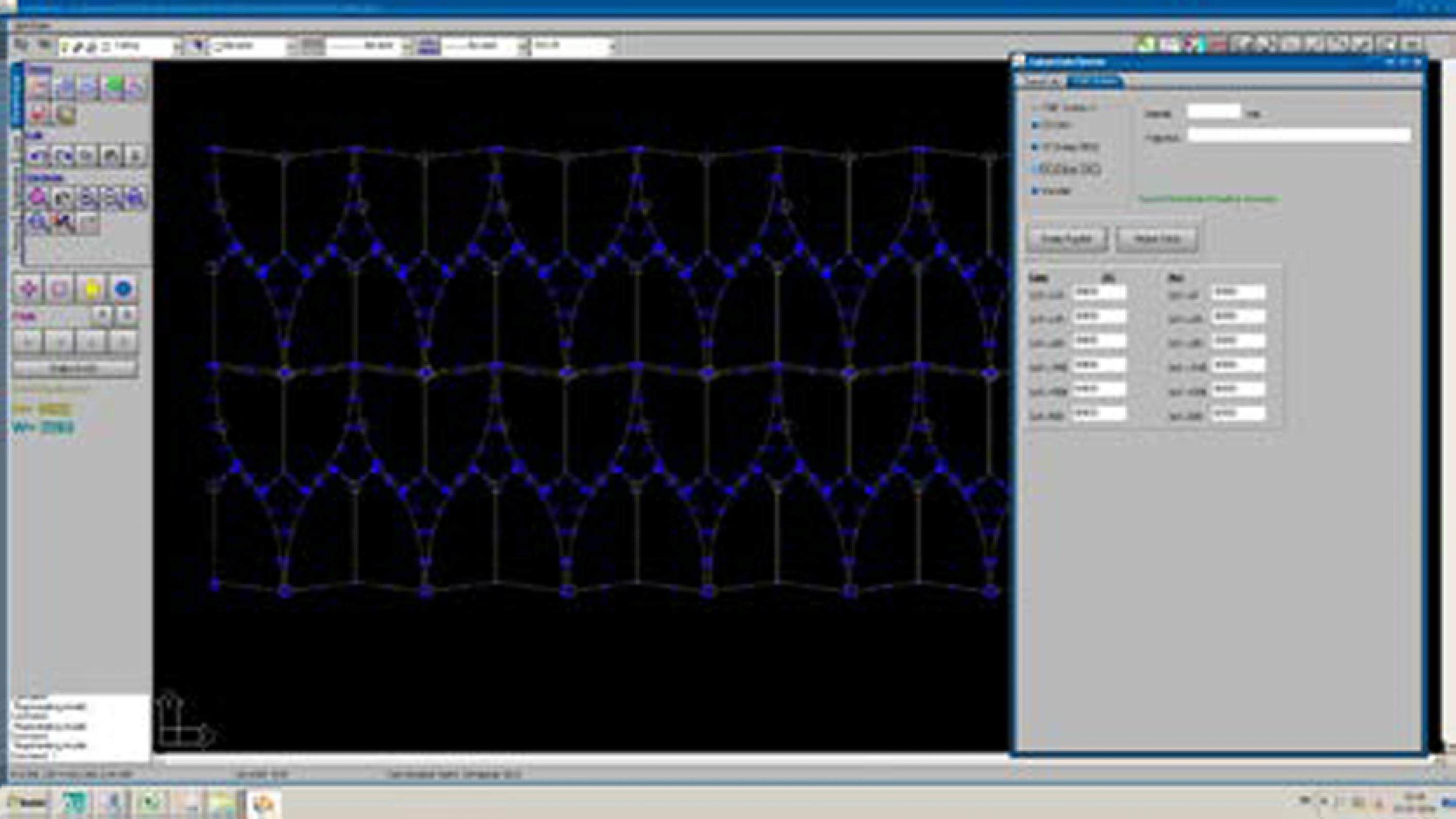The image size is (1456, 819).
Task: Click the first value field in the dialog's left column
Action: [x=1099, y=292]
